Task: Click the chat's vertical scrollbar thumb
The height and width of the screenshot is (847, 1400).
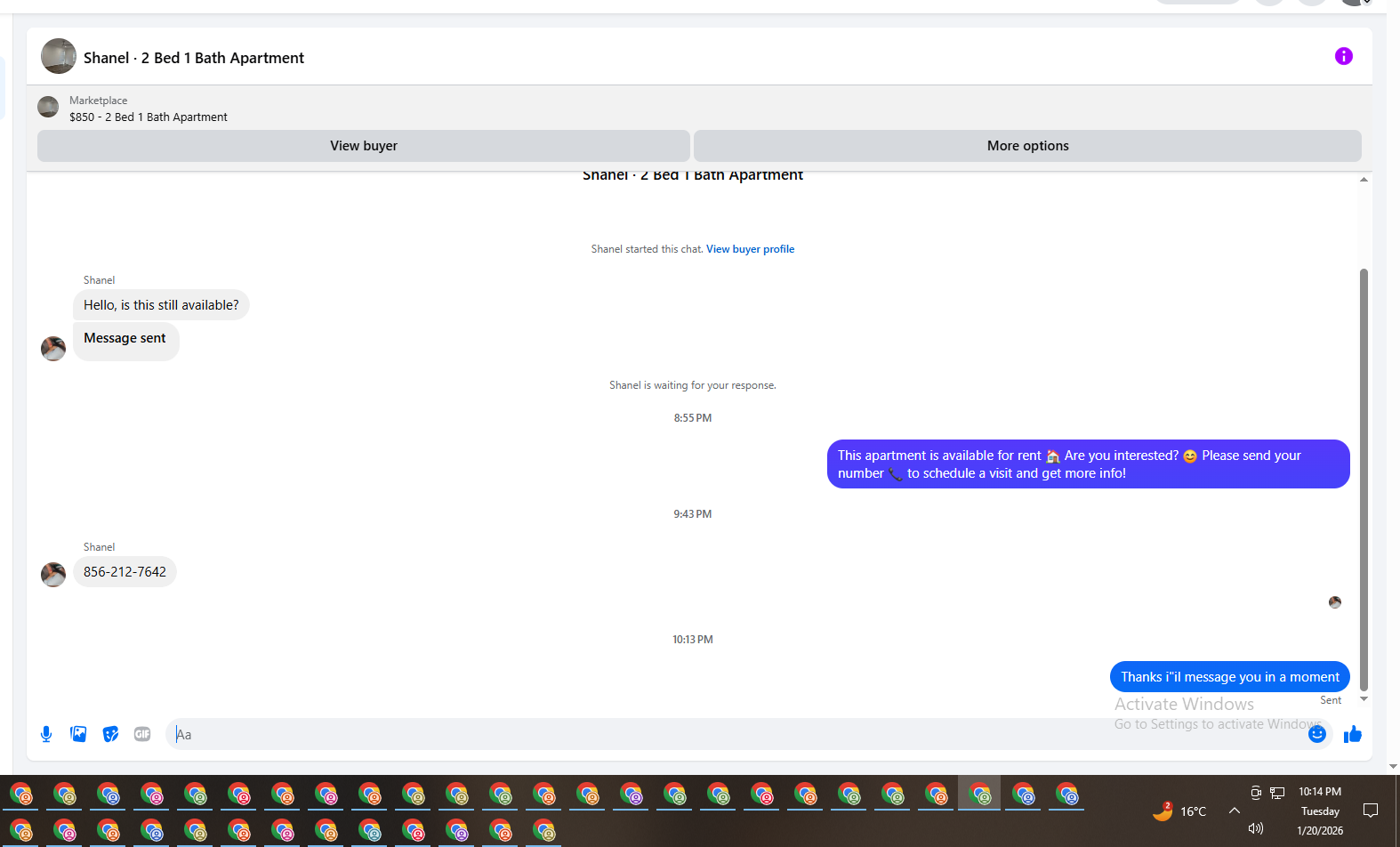Action: pyautogui.click(x=1364, y=479)
